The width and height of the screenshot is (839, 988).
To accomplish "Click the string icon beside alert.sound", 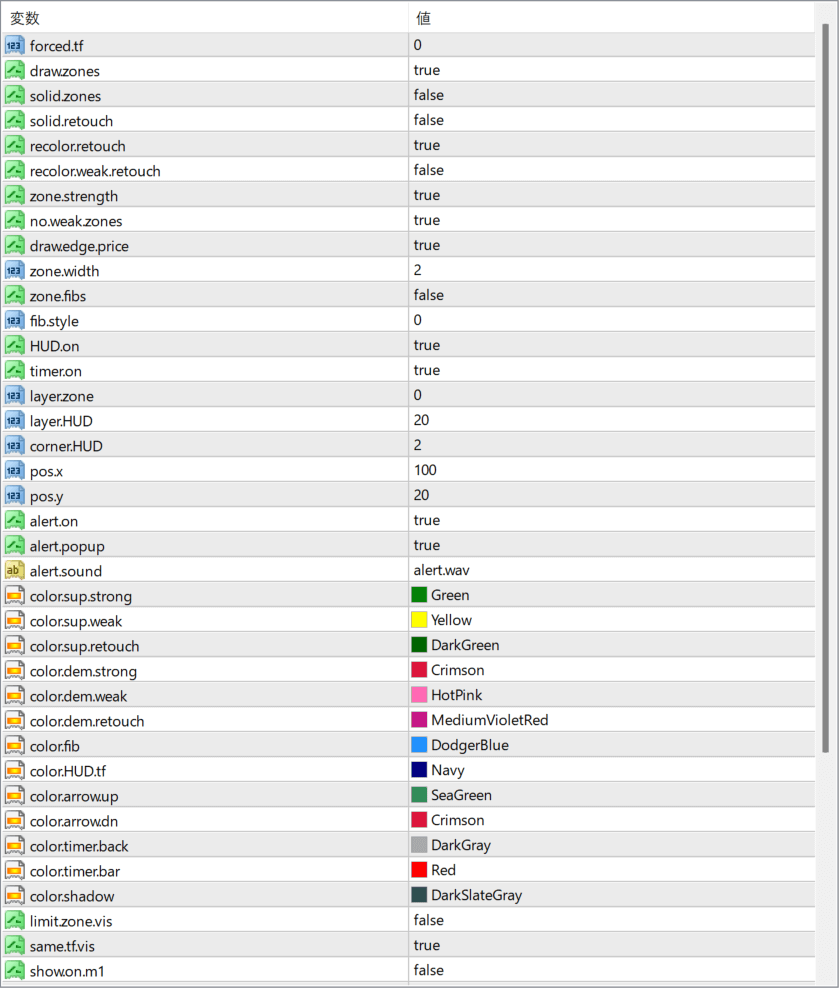I will (x=14, y=570).
